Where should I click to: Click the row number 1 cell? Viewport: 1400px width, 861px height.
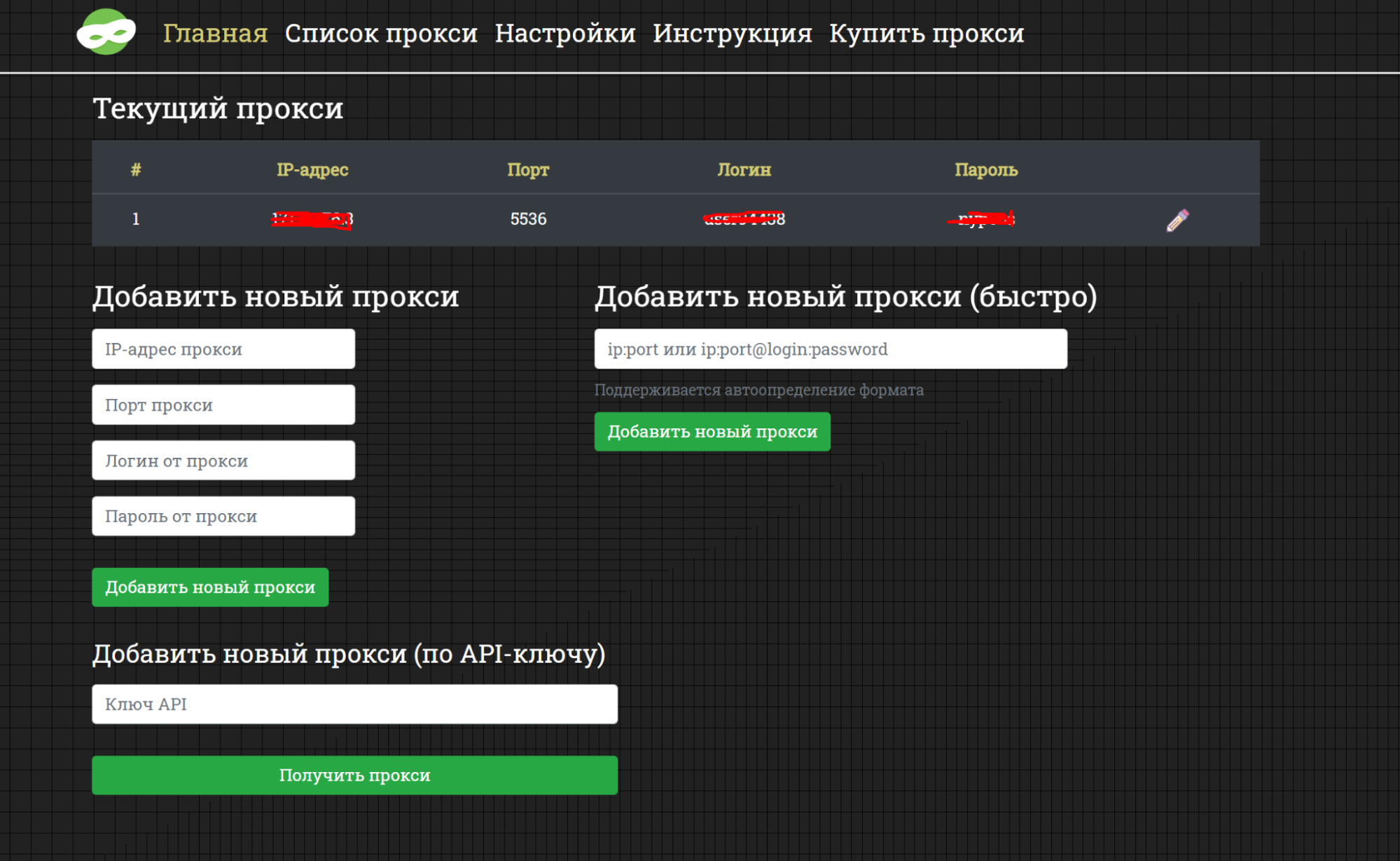136,219
